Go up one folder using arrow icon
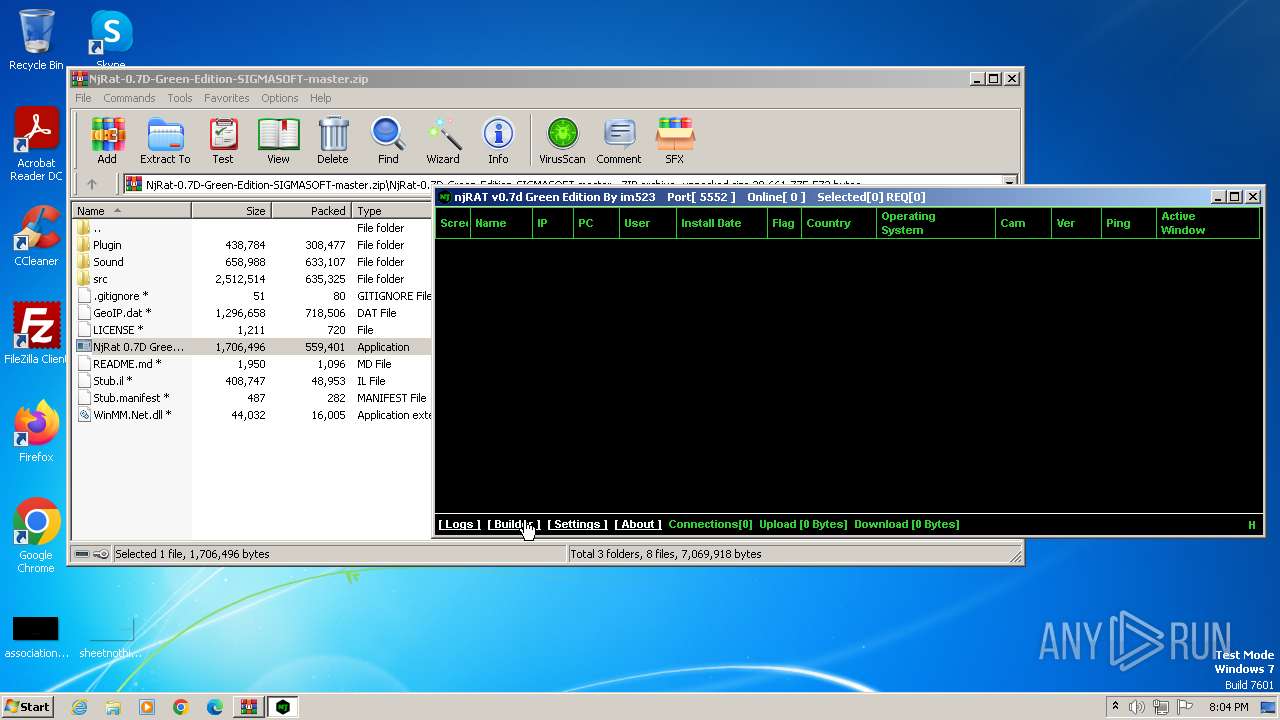This screenshot has width=1280, height=720. click(92, 184)
